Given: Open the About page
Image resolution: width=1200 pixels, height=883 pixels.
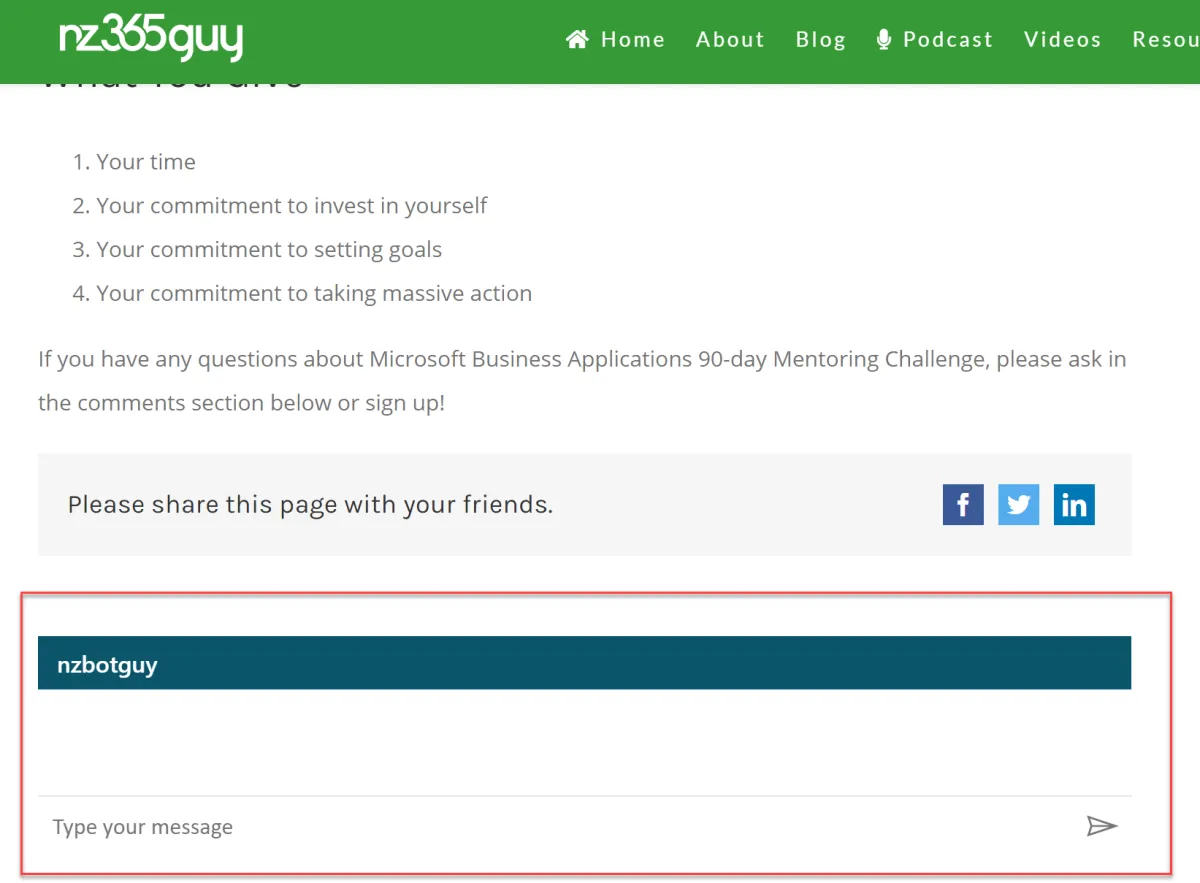Looking at the screenshot, I should pyautogui.click(x=730, y=39).
